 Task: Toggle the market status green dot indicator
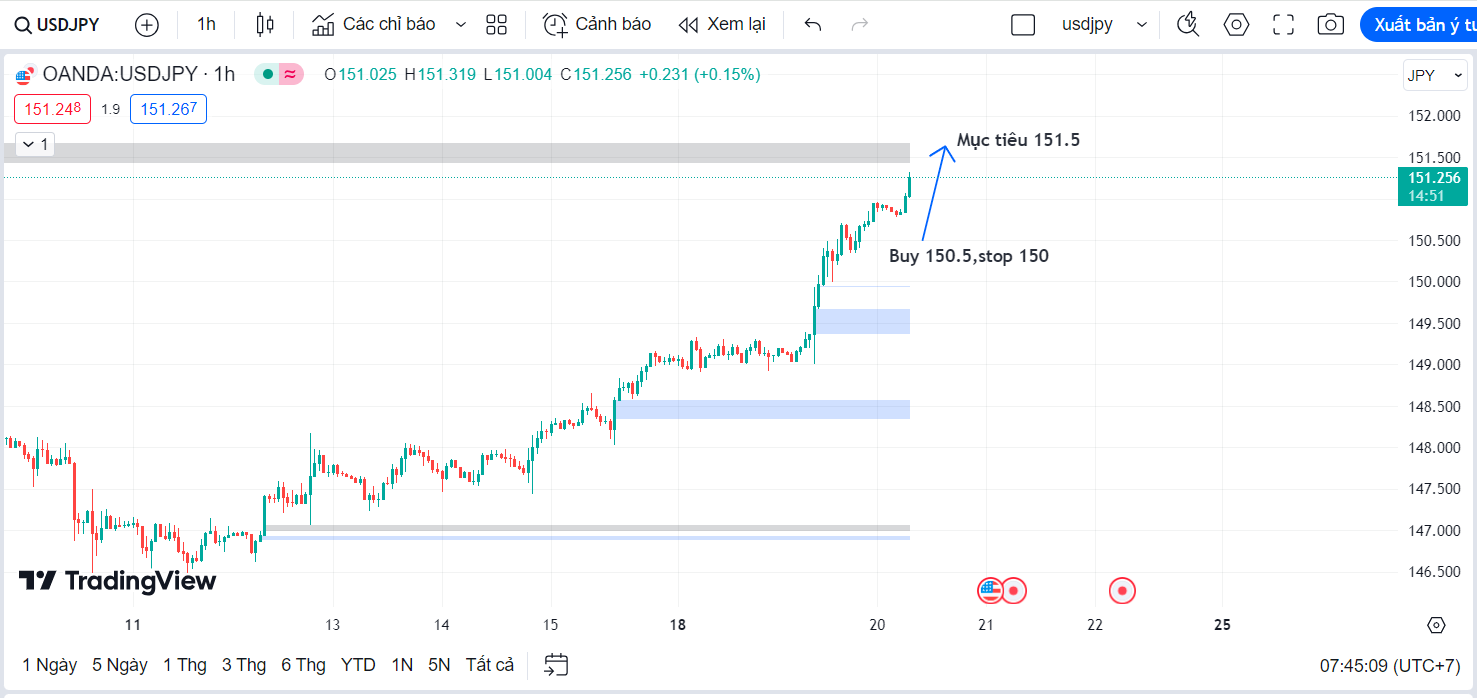pyautogui.click(x=267, y=74)
